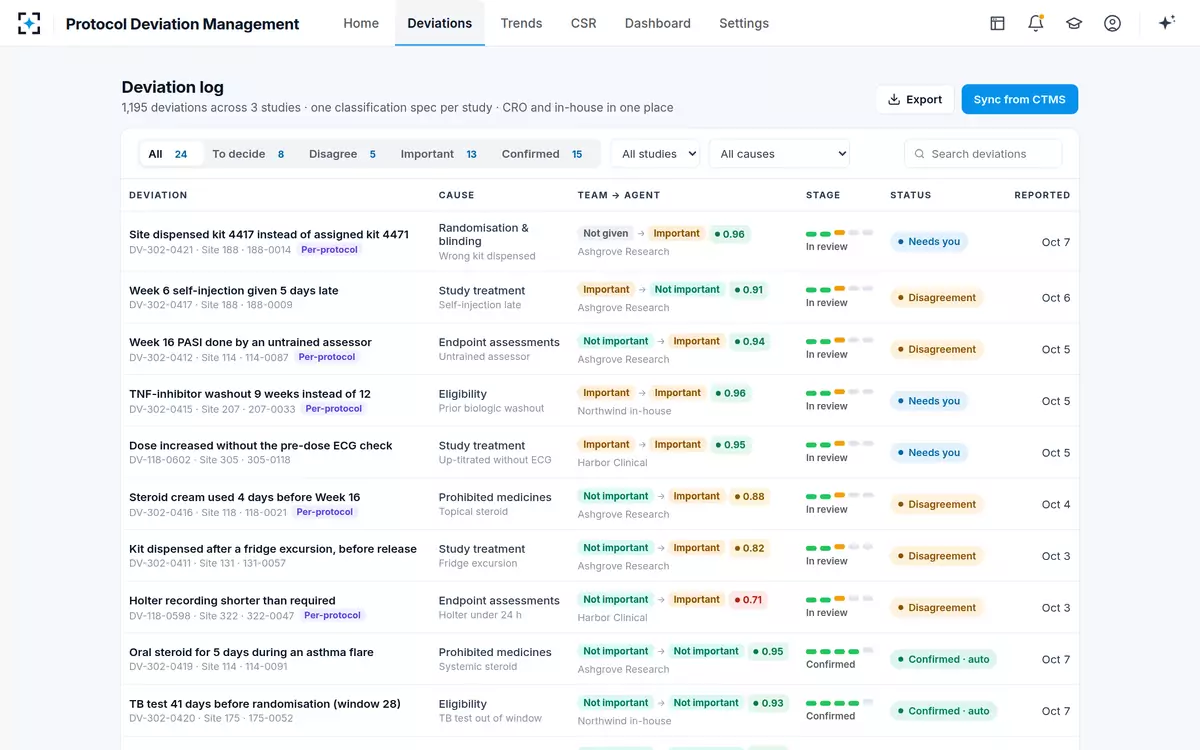Click Per-protocol tag on DV-302-0421

click(330, 250)
